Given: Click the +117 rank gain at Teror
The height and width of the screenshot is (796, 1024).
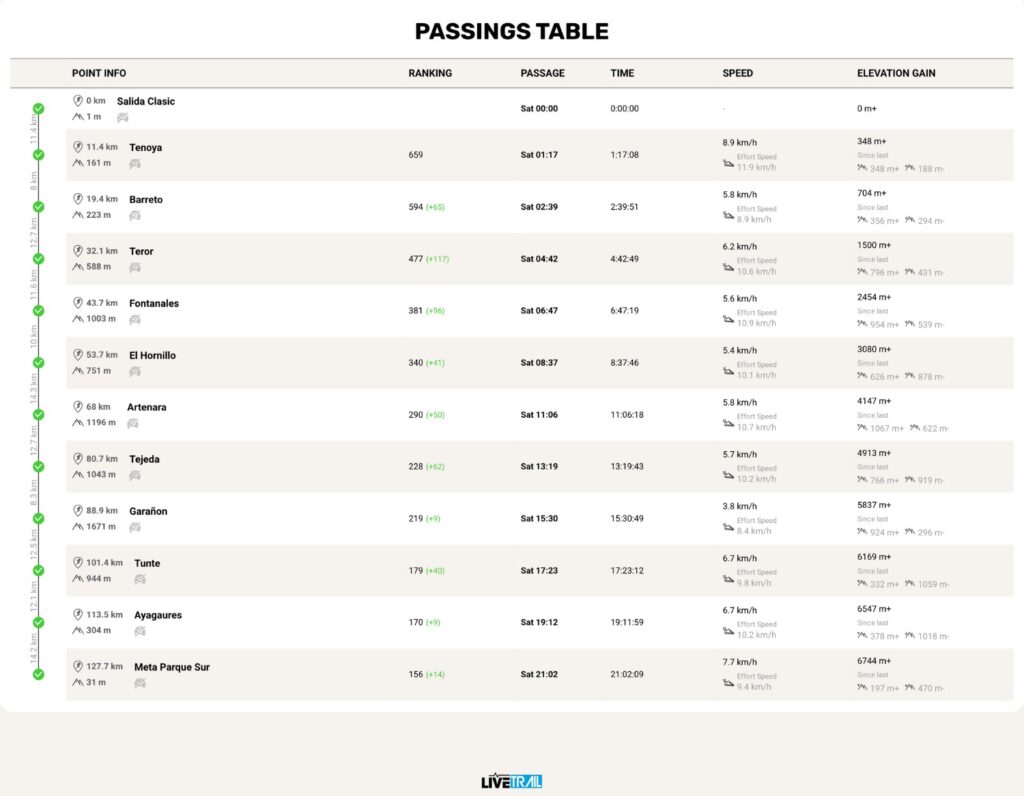Looking at the screenshot, I should click(438, 259).
